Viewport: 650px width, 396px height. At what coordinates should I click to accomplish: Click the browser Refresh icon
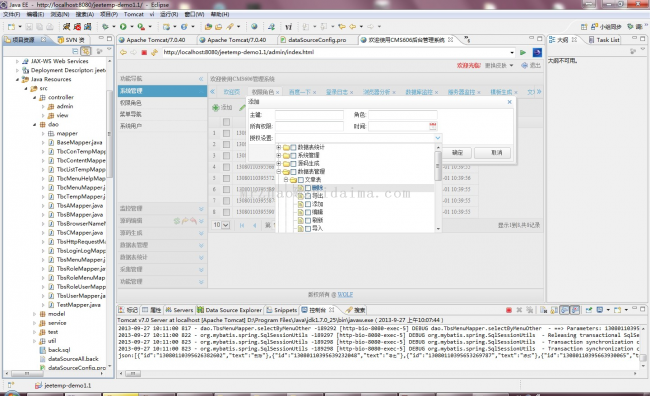click(154, 52)
